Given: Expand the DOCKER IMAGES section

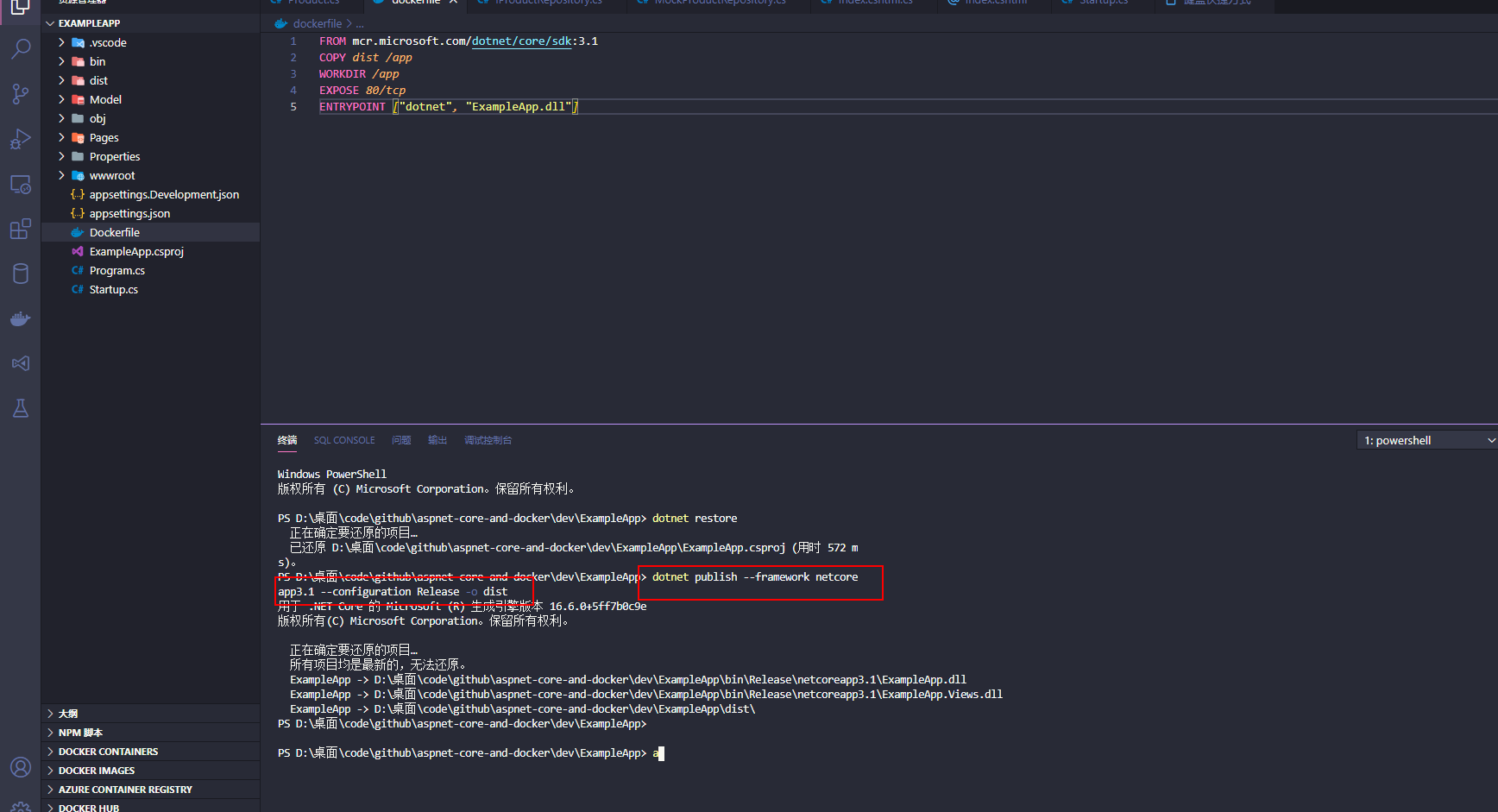Looking at the screenshot, I should [x=151, y=771].
